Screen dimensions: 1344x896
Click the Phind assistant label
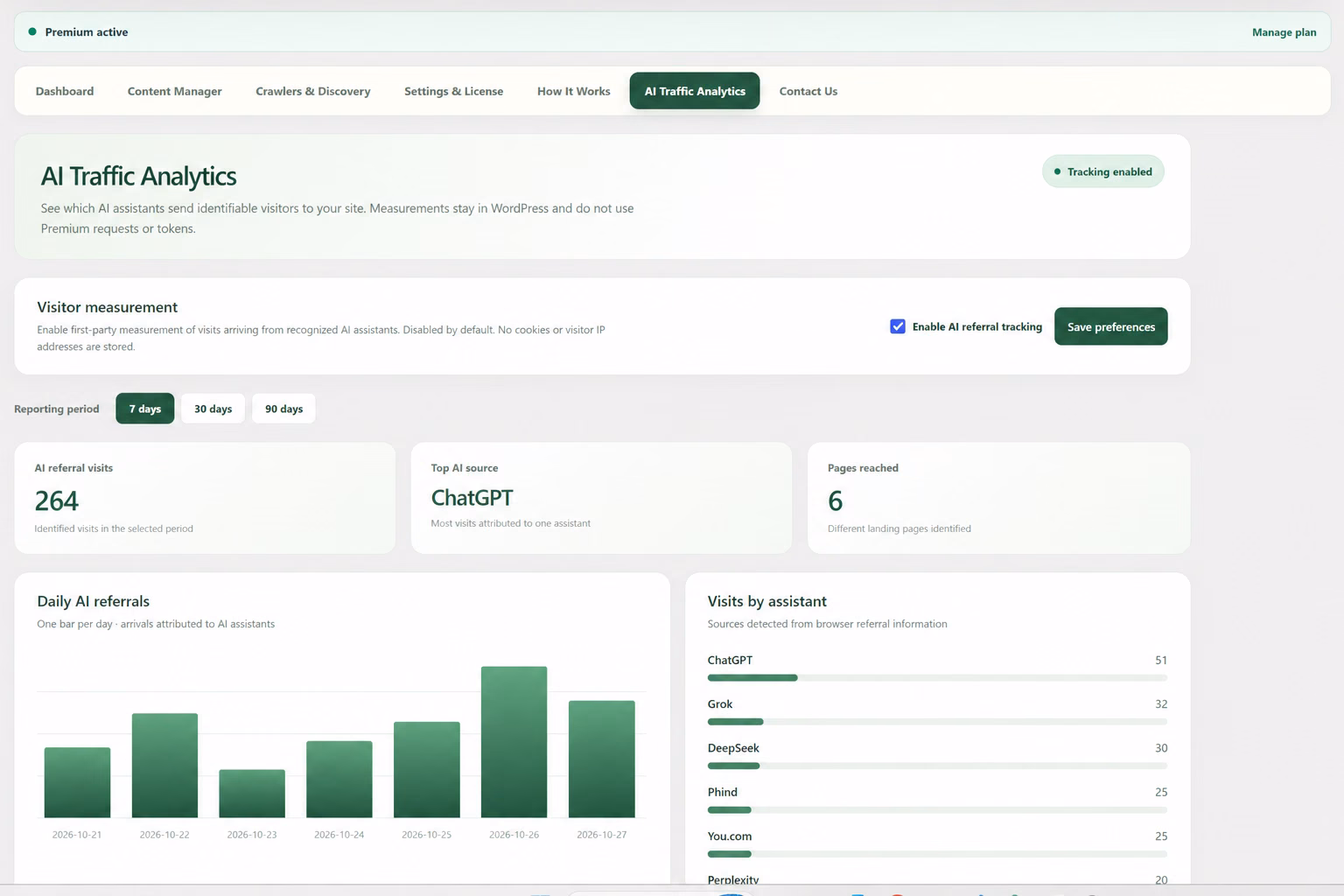coord(723,792)
